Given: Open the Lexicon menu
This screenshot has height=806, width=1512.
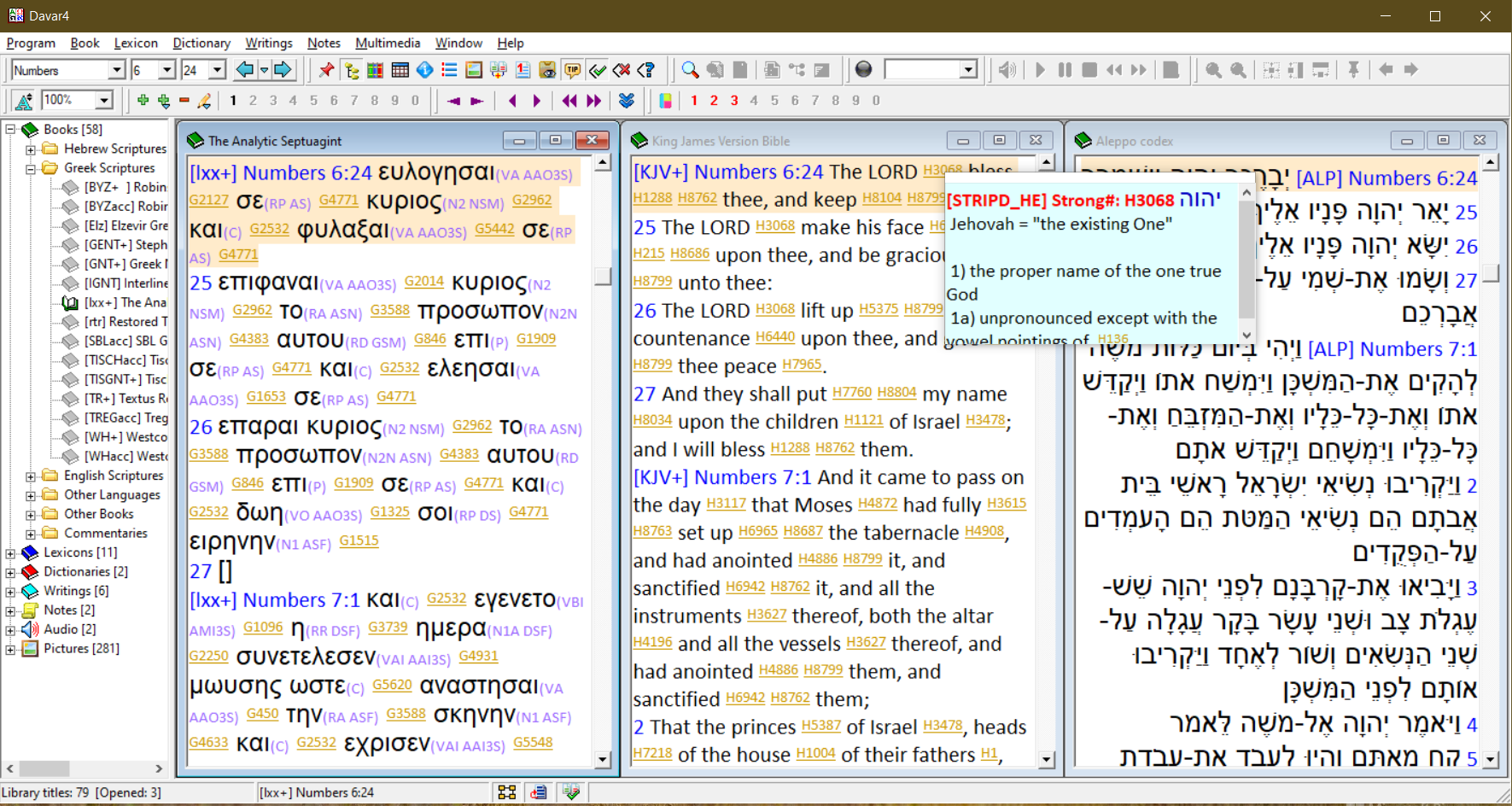Looking at the screenshot, I should [x=136, y=43].
